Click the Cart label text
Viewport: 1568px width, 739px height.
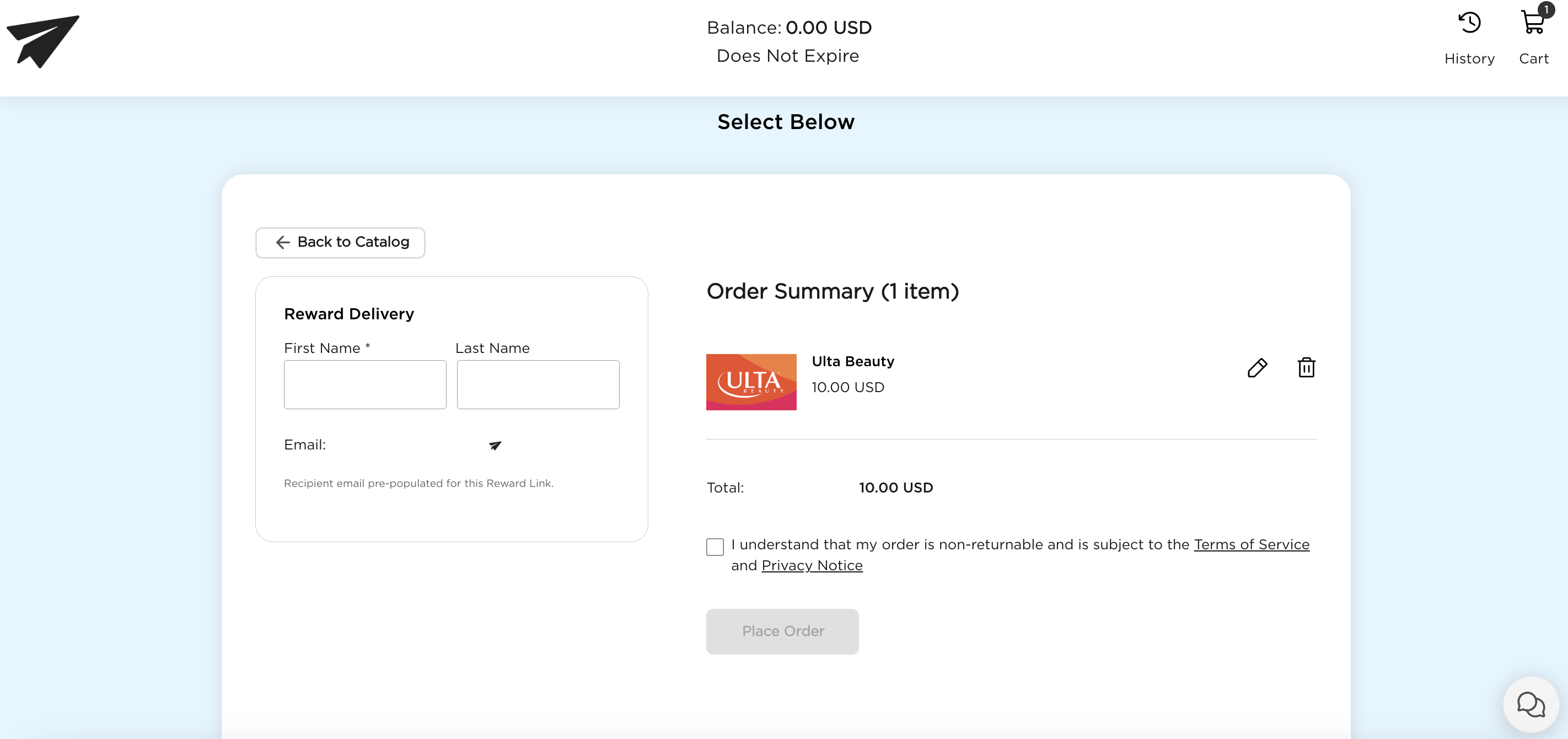(1533, 58)
